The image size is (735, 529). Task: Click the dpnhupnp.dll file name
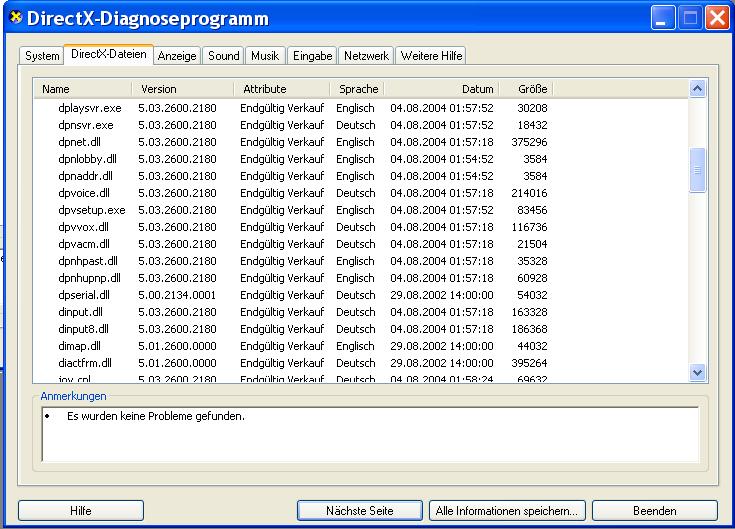[90, 278]
